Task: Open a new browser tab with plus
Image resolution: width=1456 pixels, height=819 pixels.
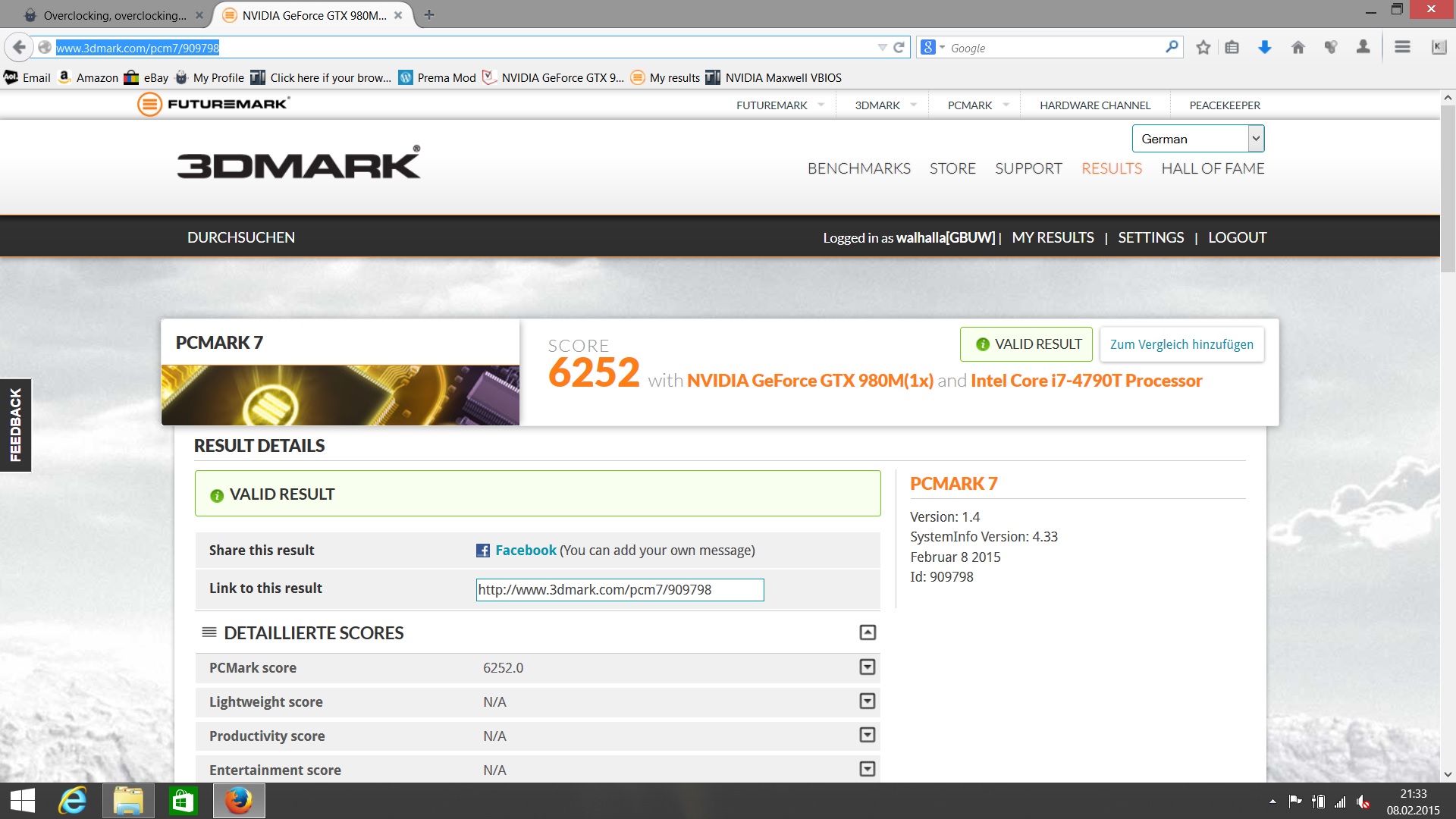Action: 429,14
